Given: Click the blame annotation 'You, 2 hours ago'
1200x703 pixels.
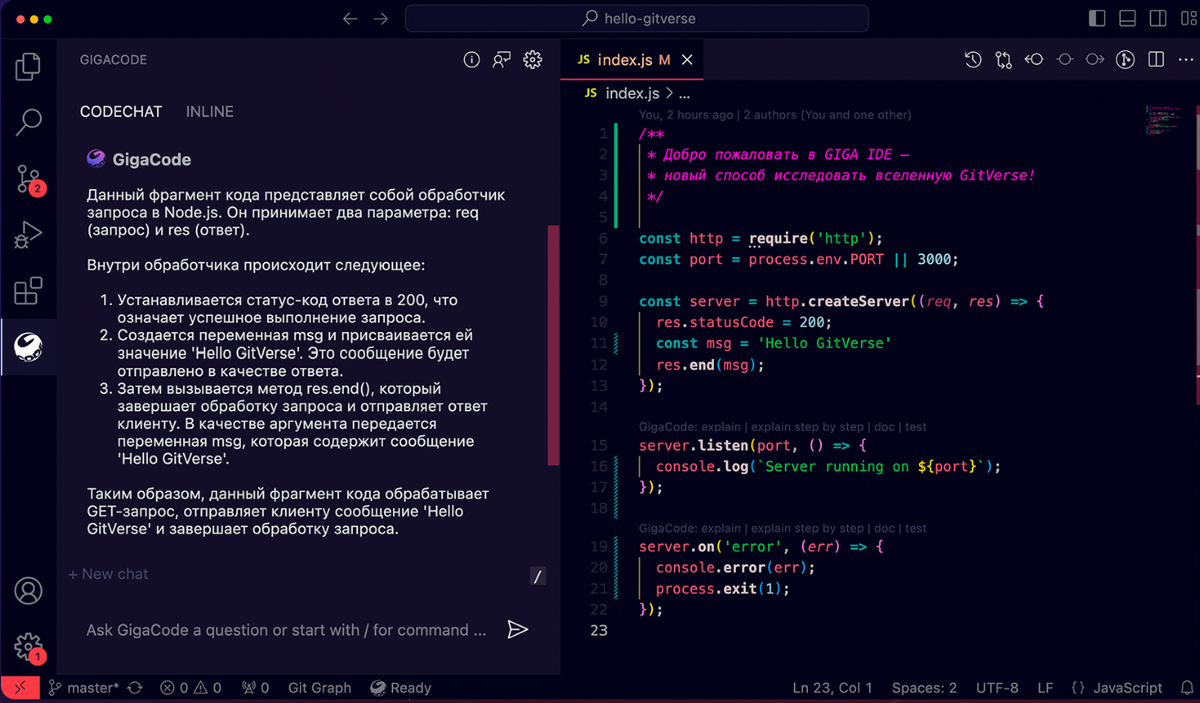Looking at the screenshot, I should click(x=686, y=115).
